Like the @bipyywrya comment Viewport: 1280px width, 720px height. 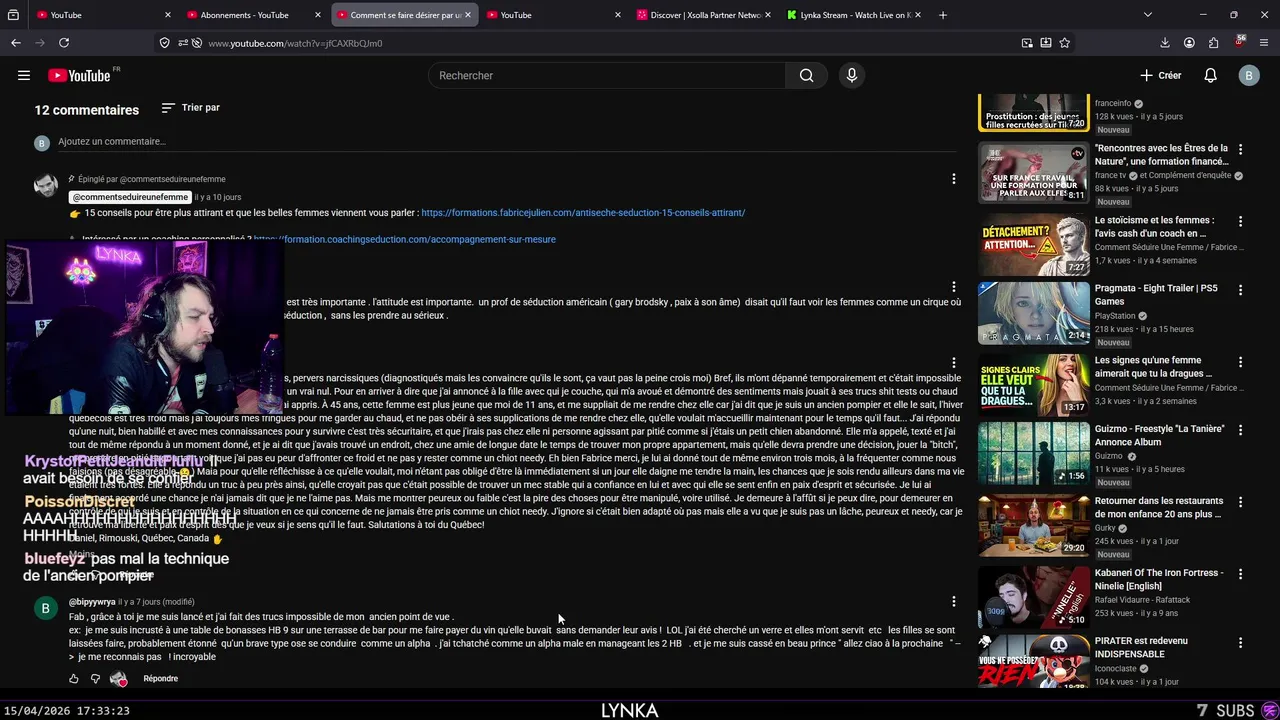pos(73,679)
